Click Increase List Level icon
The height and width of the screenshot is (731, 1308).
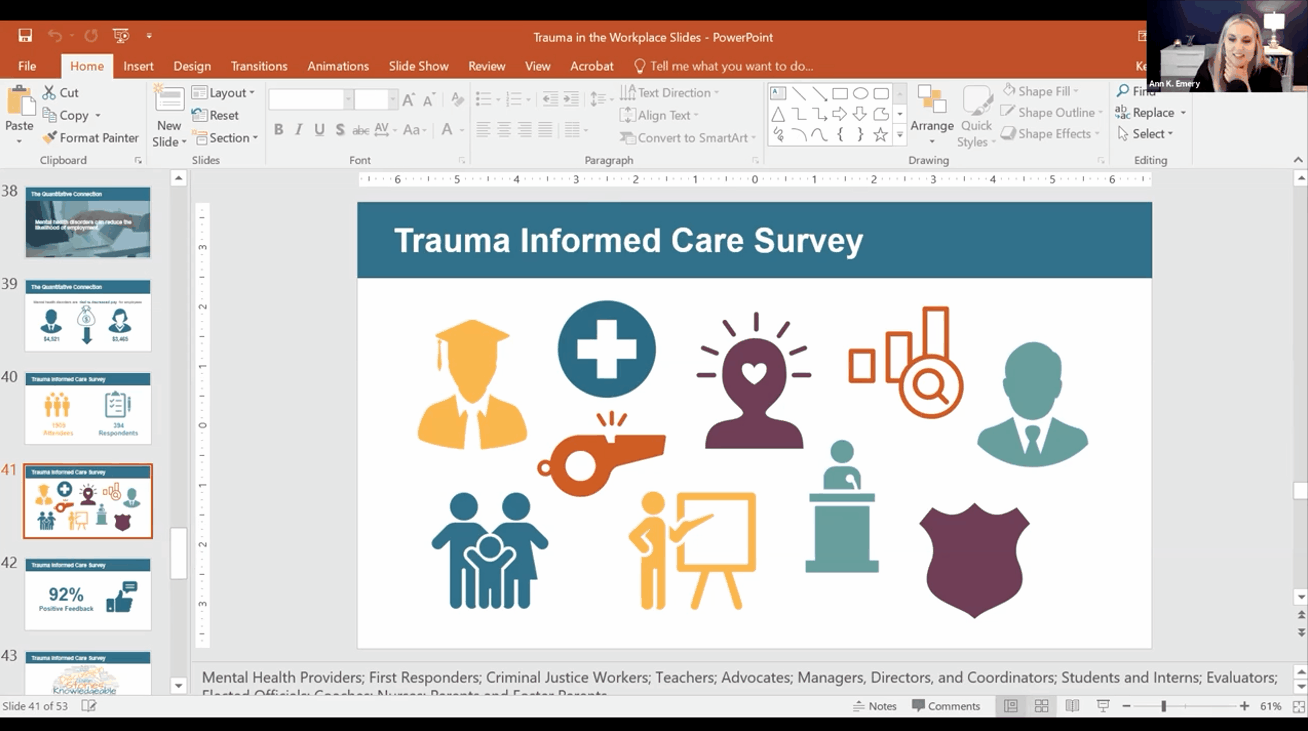570,99
